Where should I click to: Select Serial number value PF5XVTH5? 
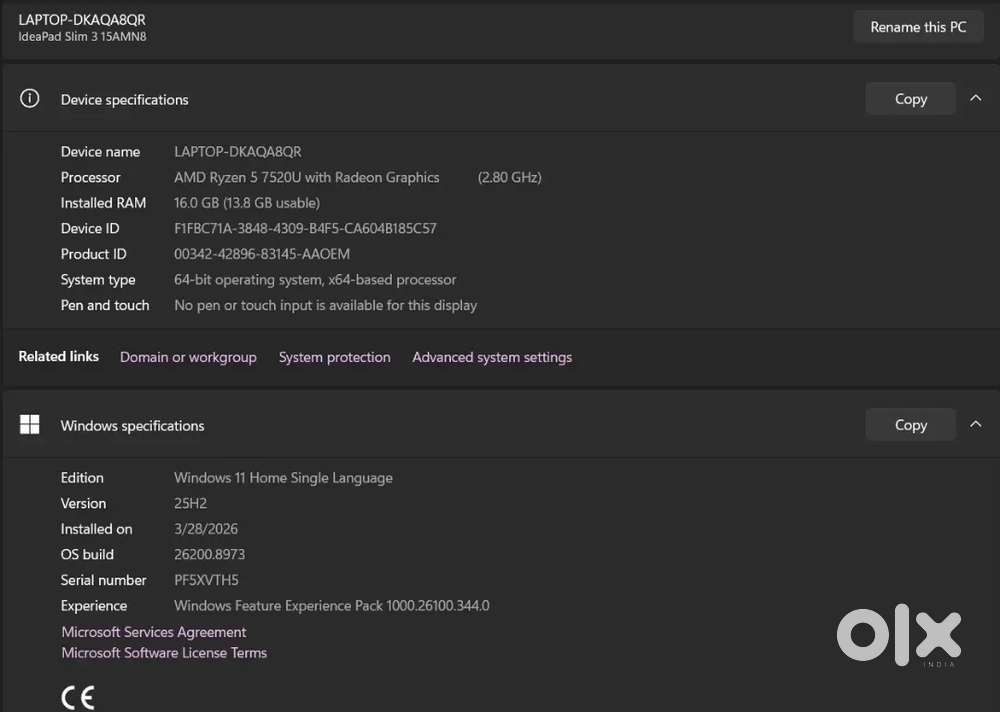tap(206, 580)
